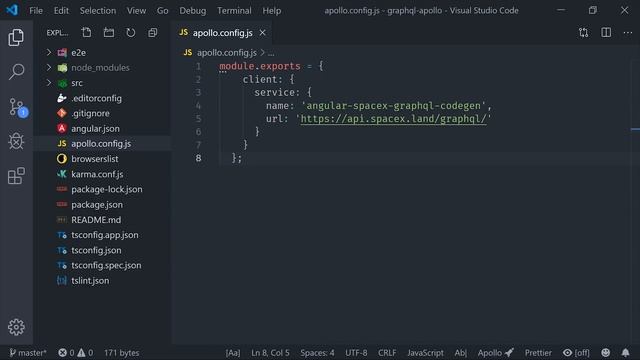Open tsconfig.app.json file
The image size is (640, 360).
pos(104,235)
